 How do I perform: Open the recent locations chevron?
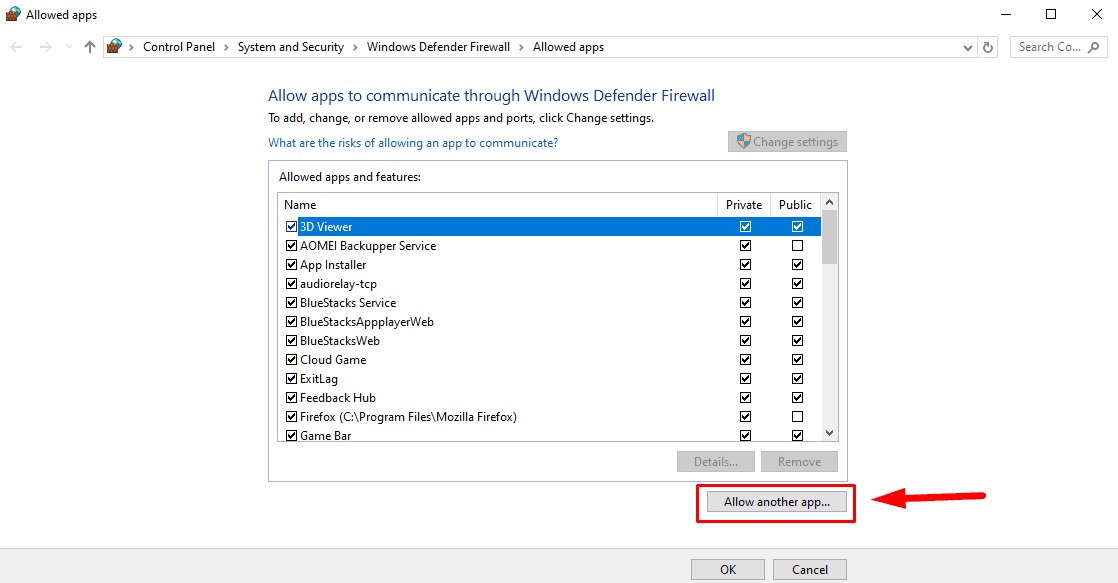[69, 47]
